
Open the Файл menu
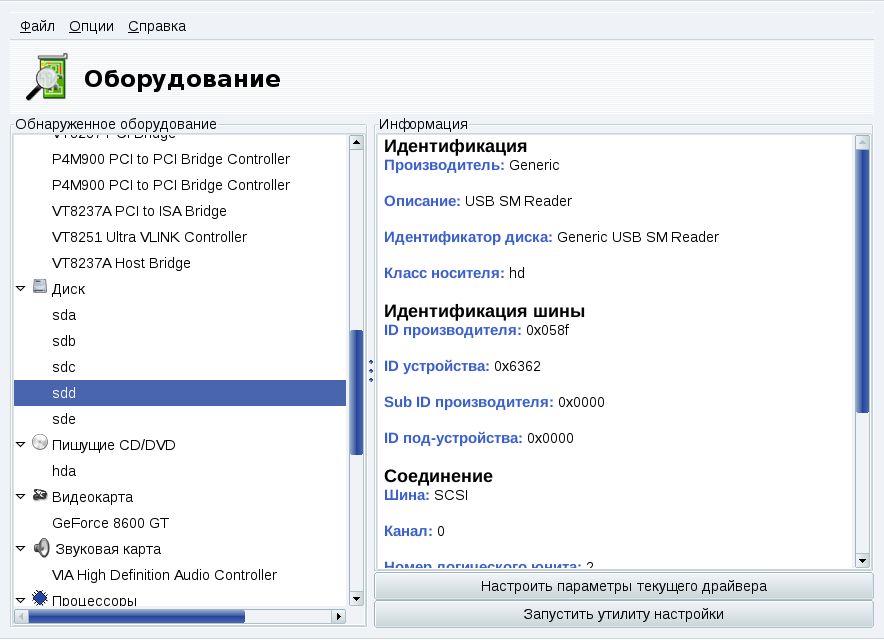click(x=35, y=26)
